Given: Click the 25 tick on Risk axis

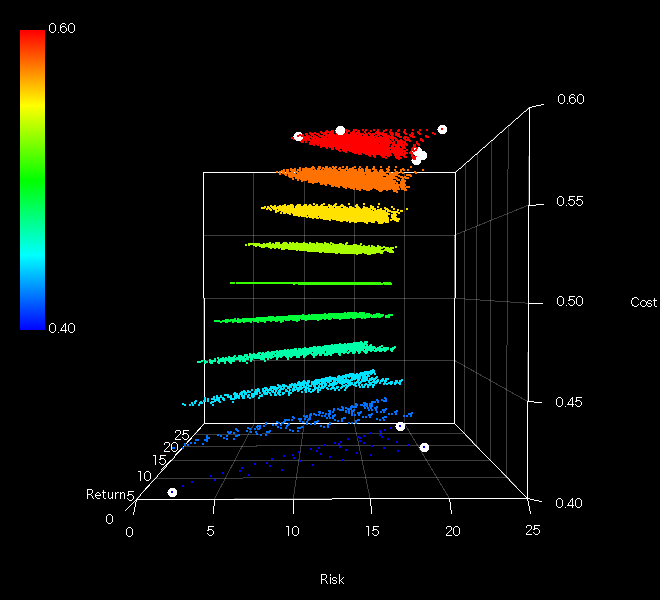Looking at the screenshot, I should pos(533,530).
